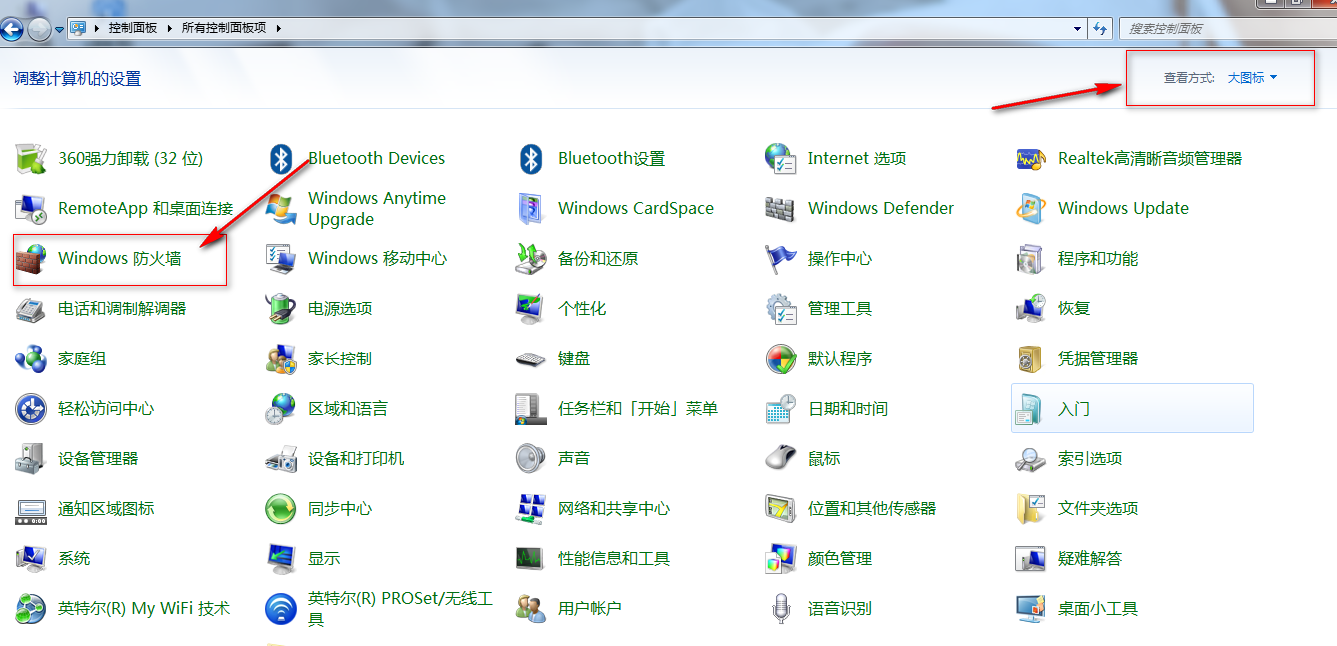Screen dimensions: 1337x646
Task: Expand the arrow after 所有控制面板项 breadcrumb
Action: click(279, 28)
